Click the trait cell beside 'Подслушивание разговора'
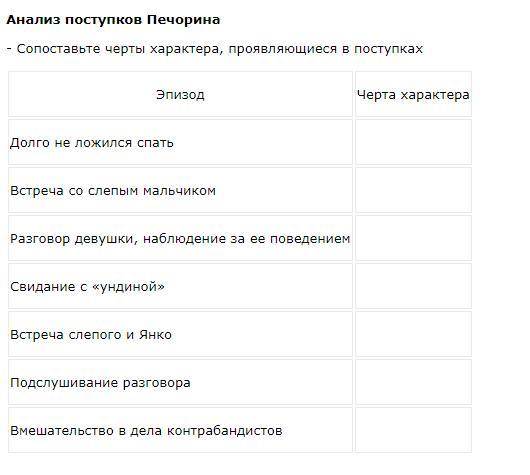The height and width of the screenshot is (475, 530). [x=413, y=382]
